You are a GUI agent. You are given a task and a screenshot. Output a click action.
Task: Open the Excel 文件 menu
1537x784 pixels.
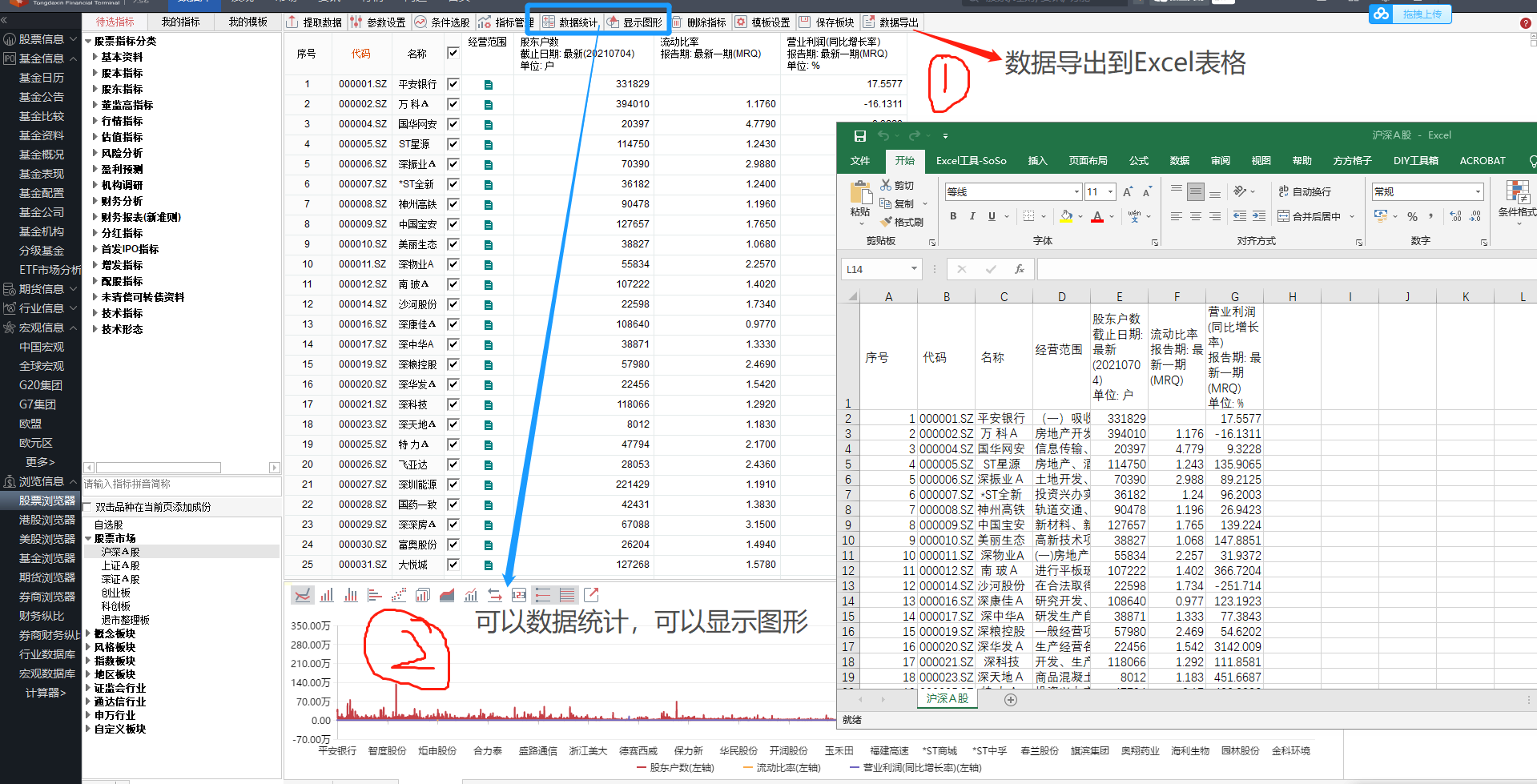click(x=860, y=161)
